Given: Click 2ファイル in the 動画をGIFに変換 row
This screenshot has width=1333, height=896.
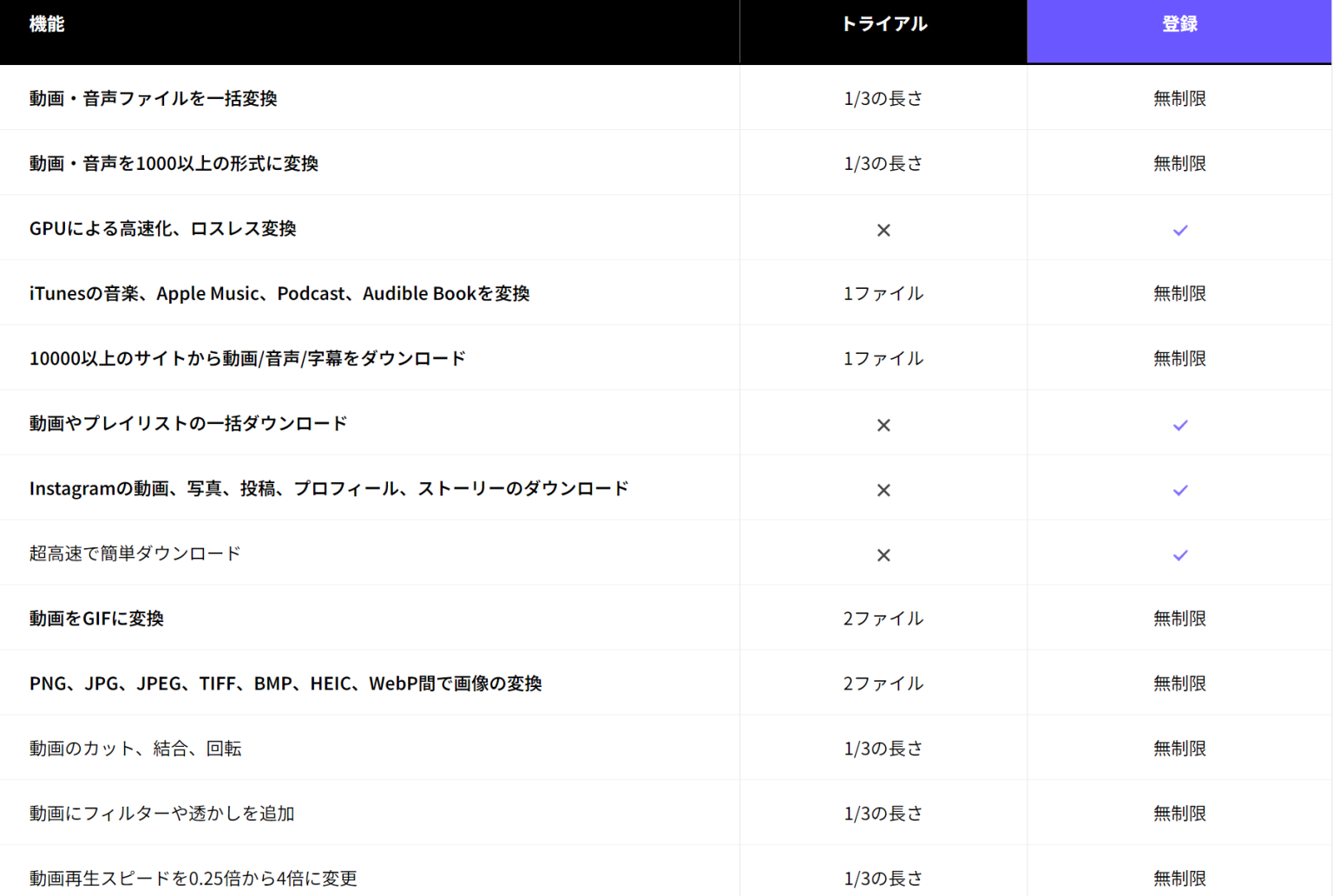Looking at the screenshot, I should pos(883,618).
